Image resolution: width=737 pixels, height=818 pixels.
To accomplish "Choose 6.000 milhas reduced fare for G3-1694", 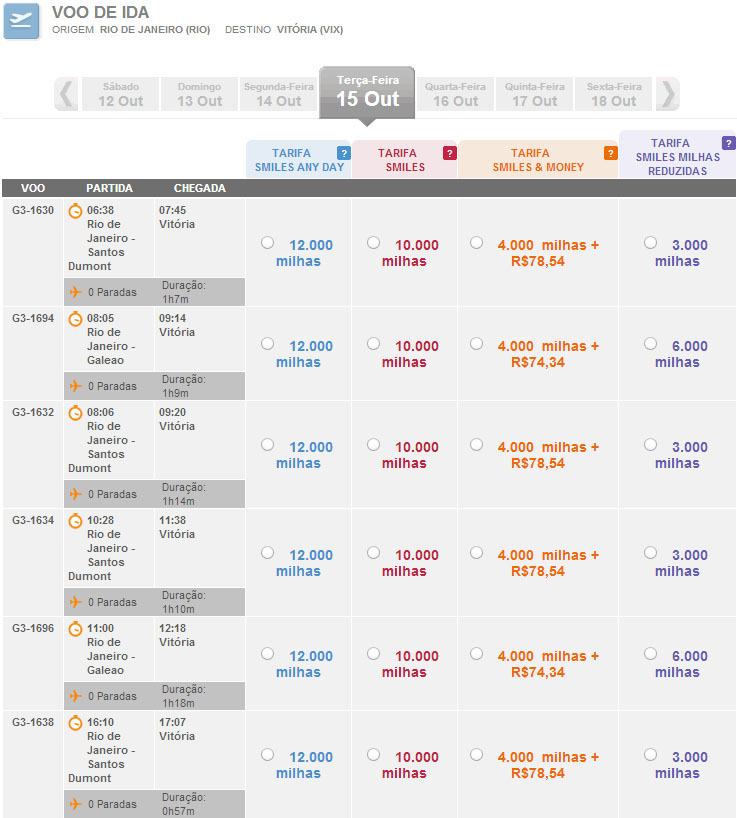I will click(651, 344).
